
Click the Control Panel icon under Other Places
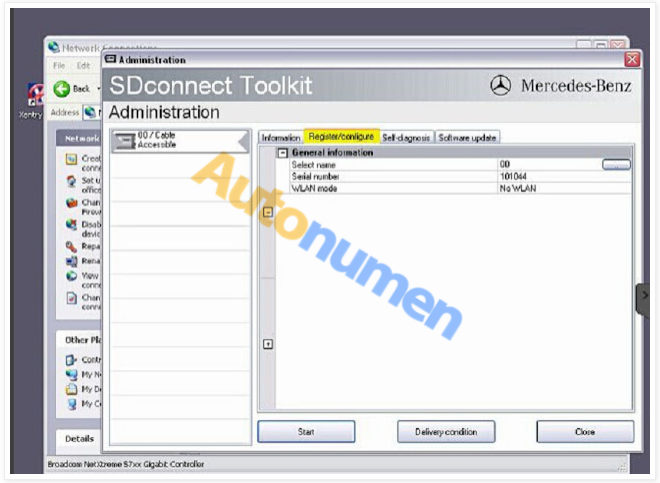[x=72, y=360]
